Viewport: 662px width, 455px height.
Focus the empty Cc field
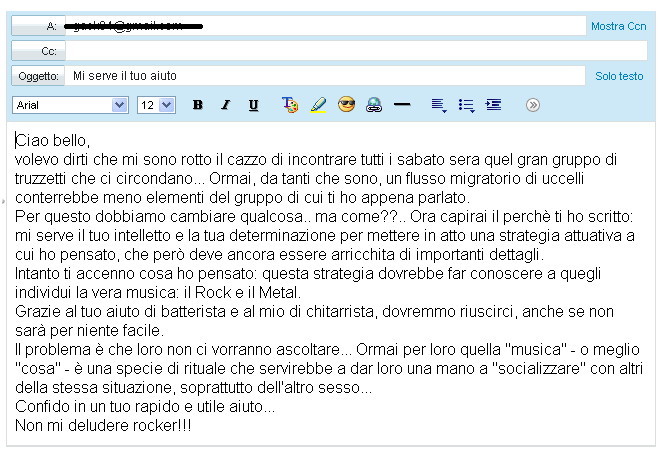[356, 51]
